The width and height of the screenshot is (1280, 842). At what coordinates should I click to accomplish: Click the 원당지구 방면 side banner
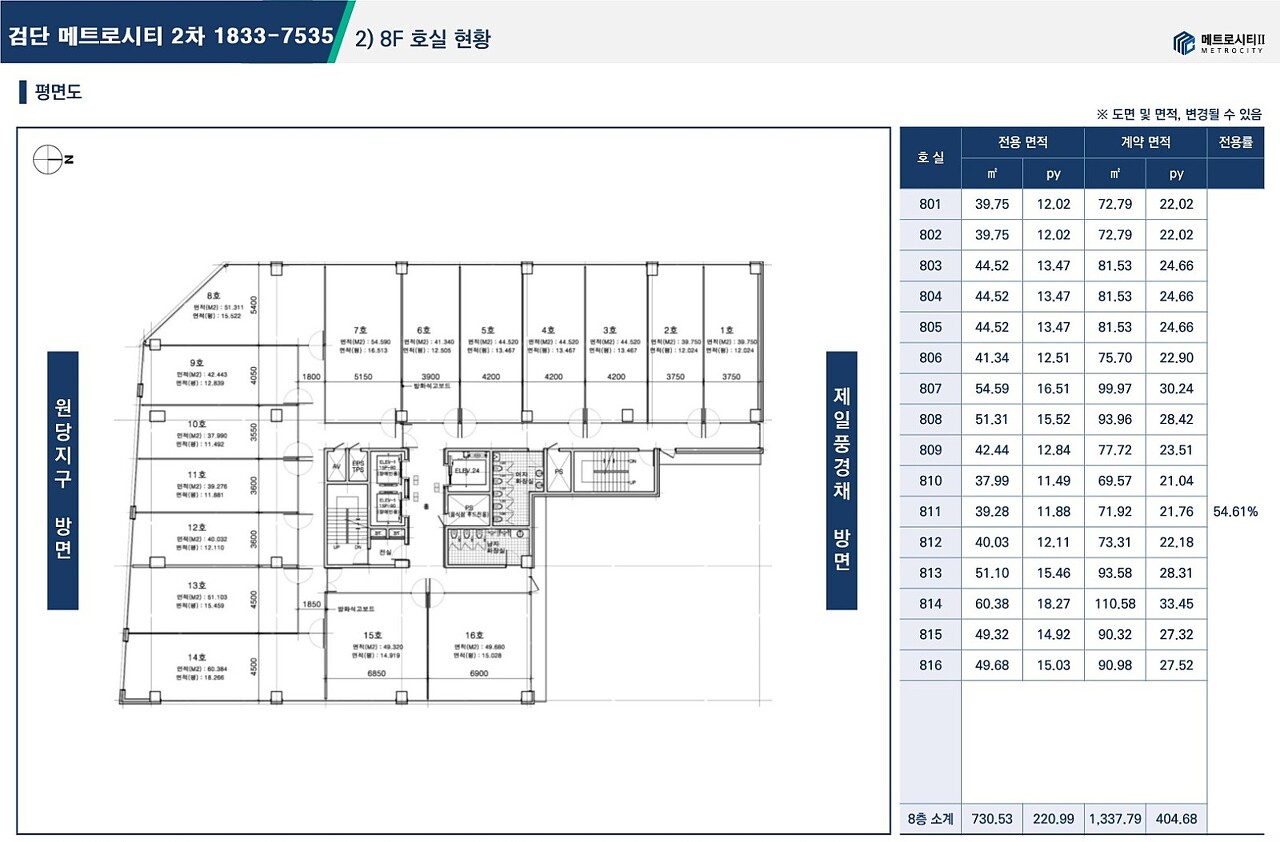[x=62, y=480]
